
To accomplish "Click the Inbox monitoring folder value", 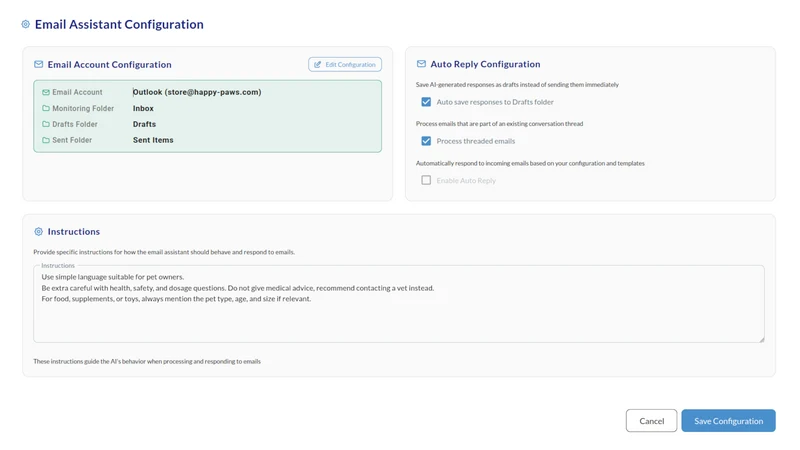I will coord(143,108).
